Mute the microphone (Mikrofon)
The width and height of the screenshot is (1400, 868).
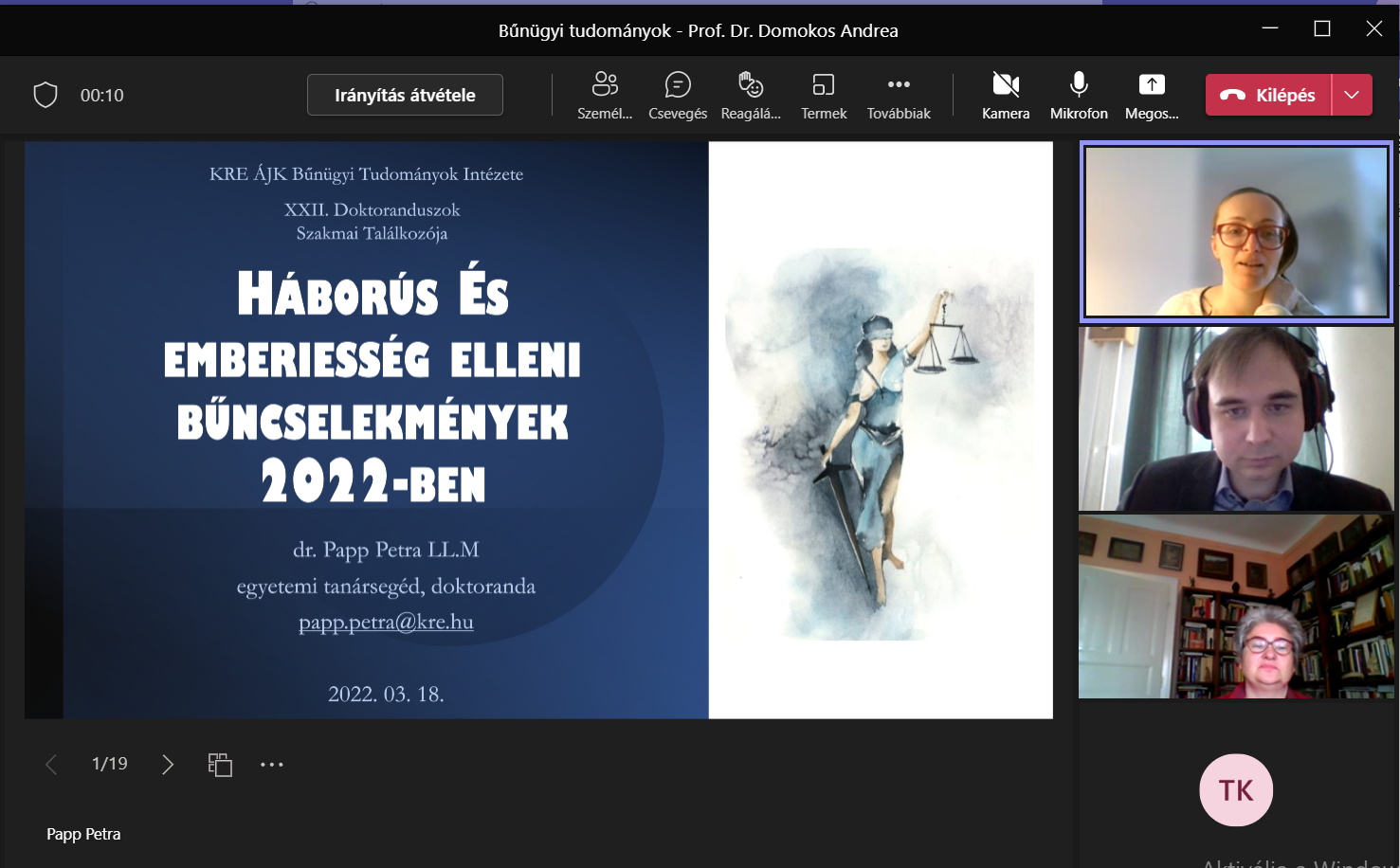click(1079, 96)
